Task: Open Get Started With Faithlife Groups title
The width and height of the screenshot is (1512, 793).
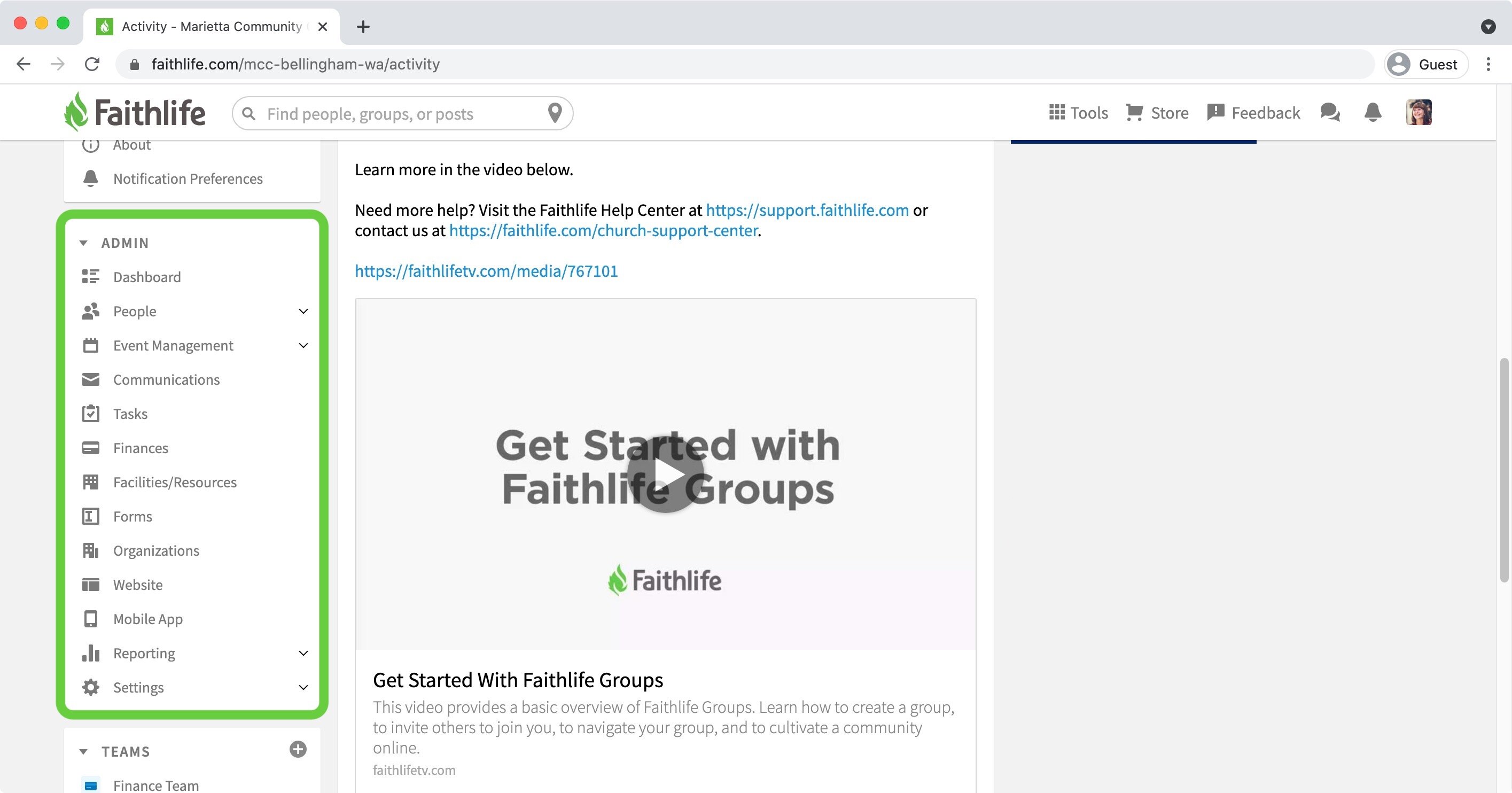Action: click(518, 679)
